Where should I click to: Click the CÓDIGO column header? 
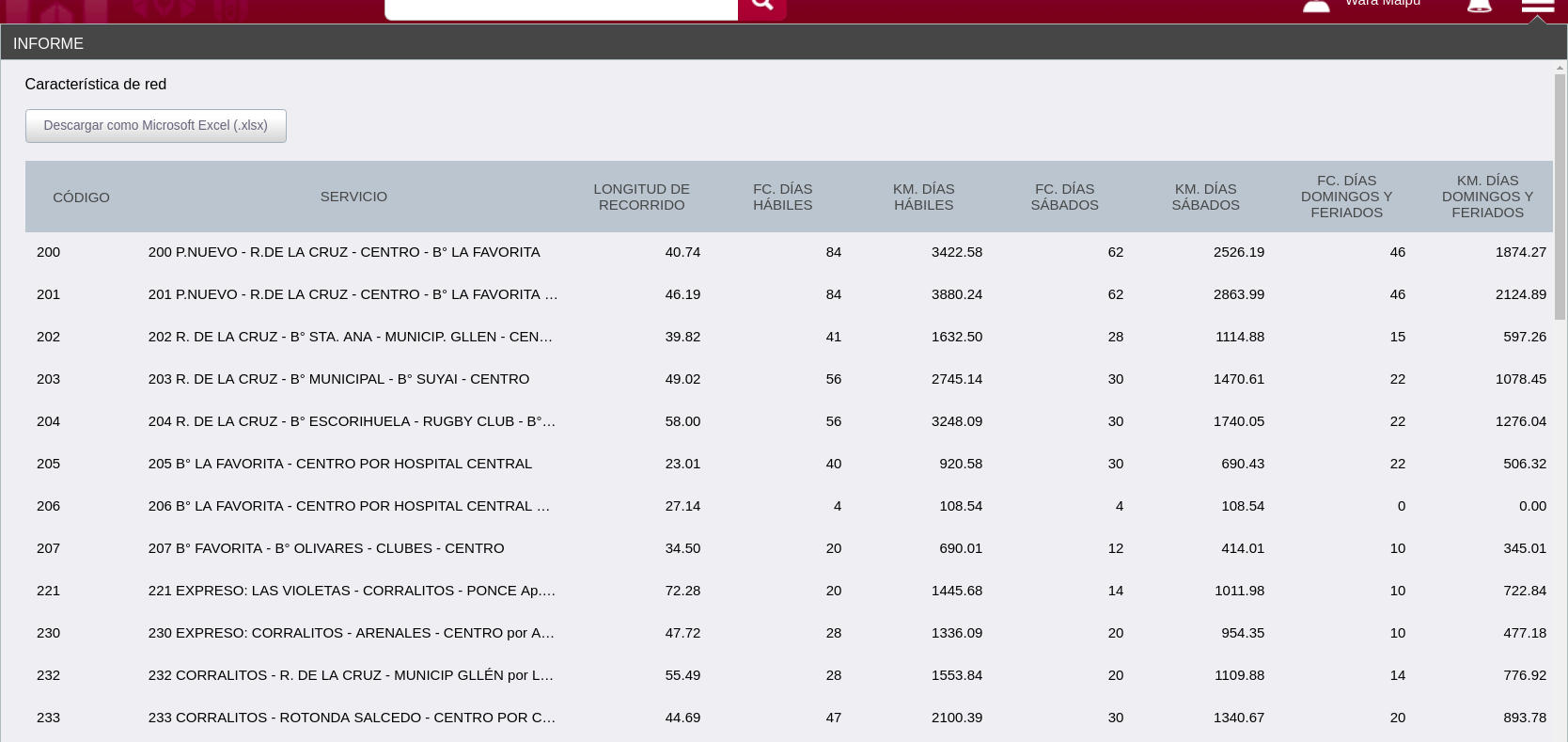point(81,197)
